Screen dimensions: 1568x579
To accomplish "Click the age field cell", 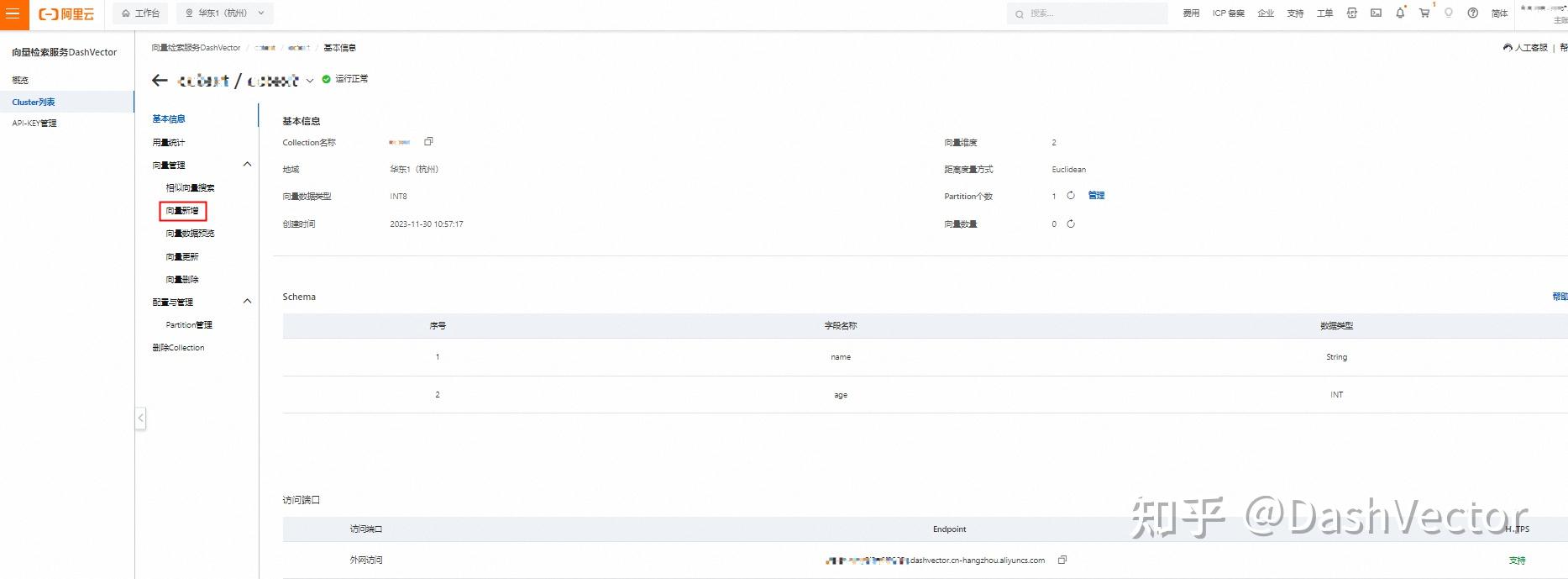I will (841, 395).
